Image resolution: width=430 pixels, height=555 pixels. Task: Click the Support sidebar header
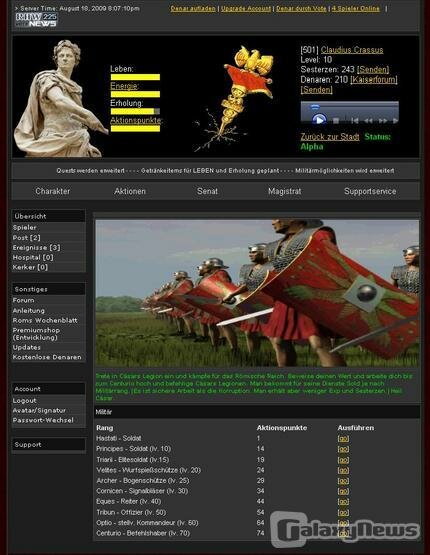click(48, 445)
